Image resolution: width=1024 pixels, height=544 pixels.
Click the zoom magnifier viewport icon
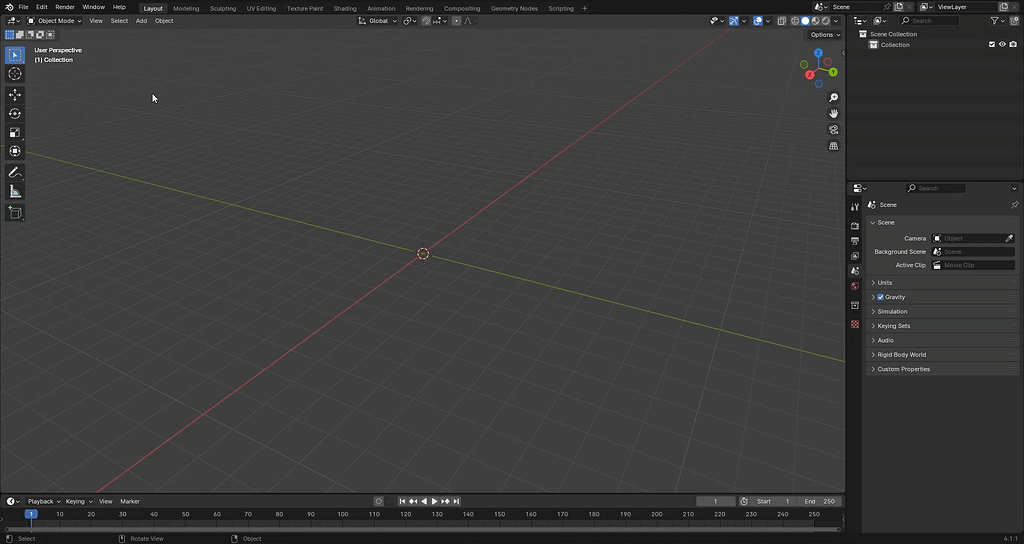[x=833, y=97]
